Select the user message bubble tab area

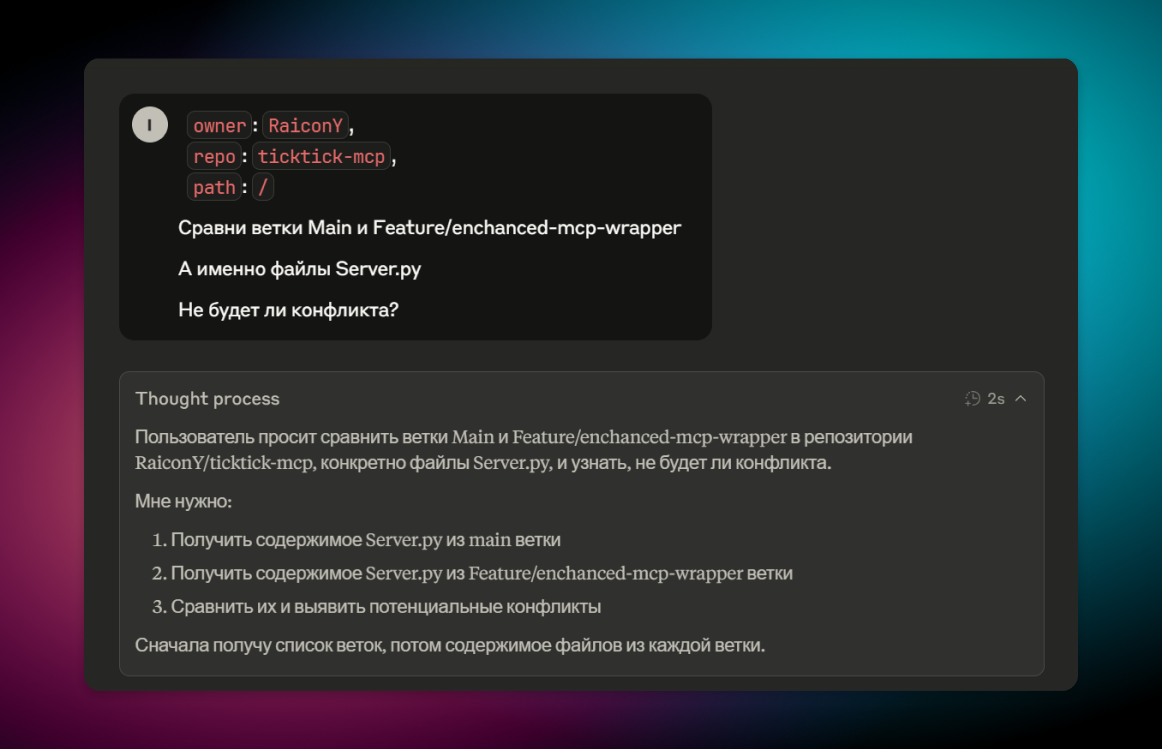point(415,215)
